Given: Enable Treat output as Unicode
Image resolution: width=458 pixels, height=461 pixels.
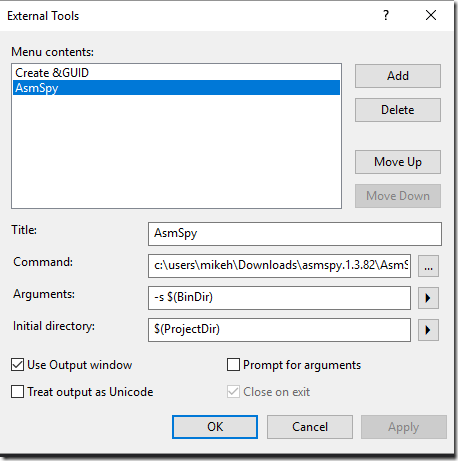Looking at the screenshot, I should [17, 392].
